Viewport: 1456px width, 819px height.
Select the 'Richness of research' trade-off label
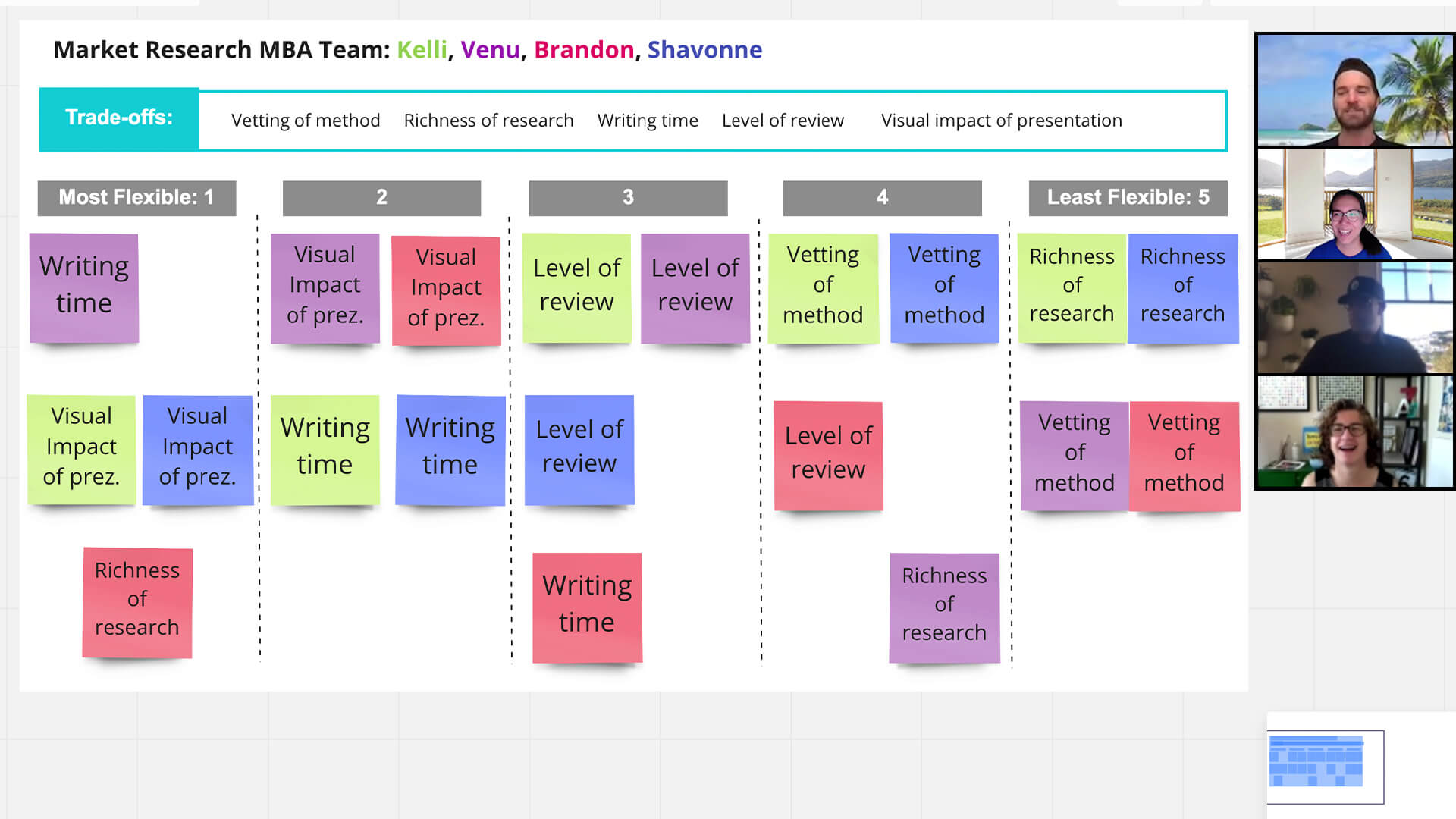488,120
